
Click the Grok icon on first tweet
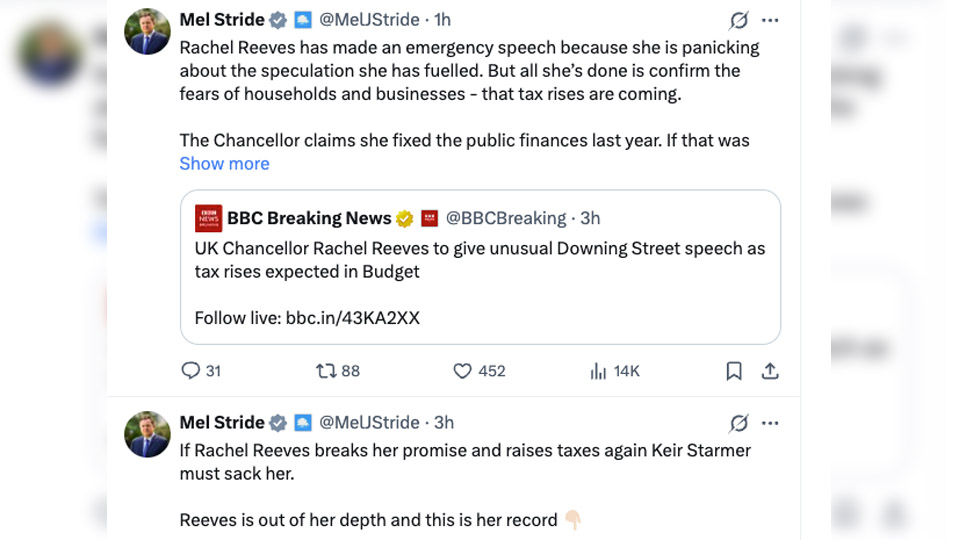click(x=739, y=20)
